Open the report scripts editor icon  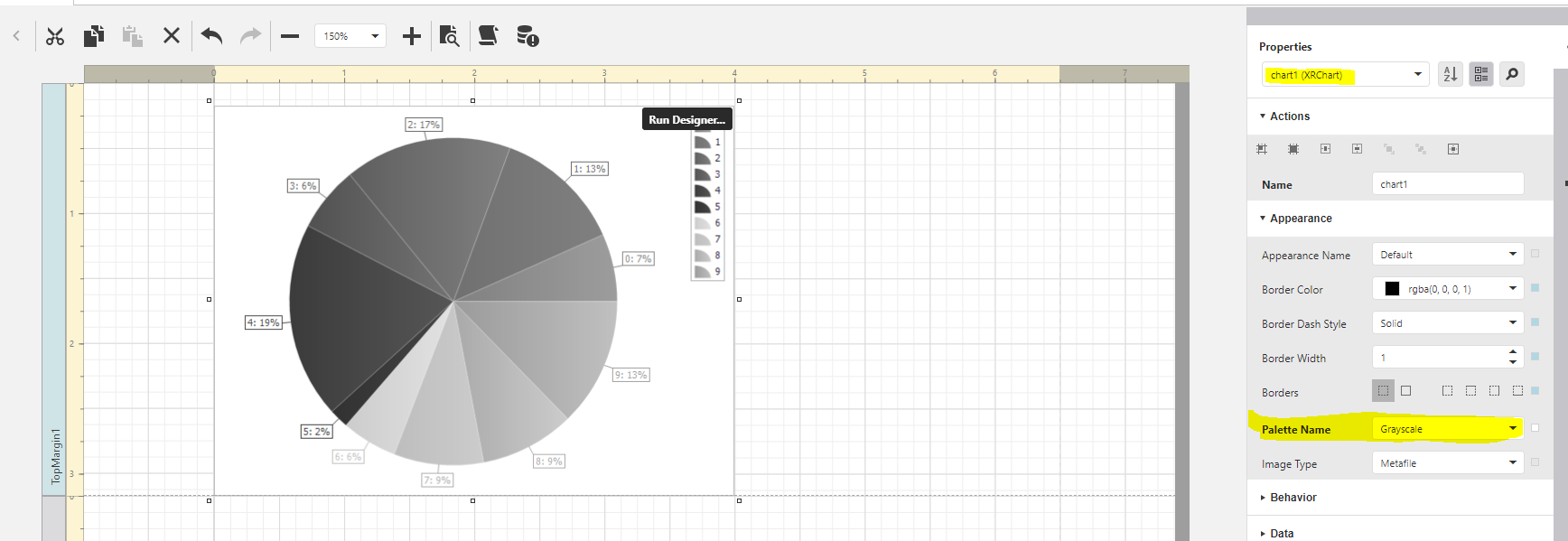click(x=488, y=36)
